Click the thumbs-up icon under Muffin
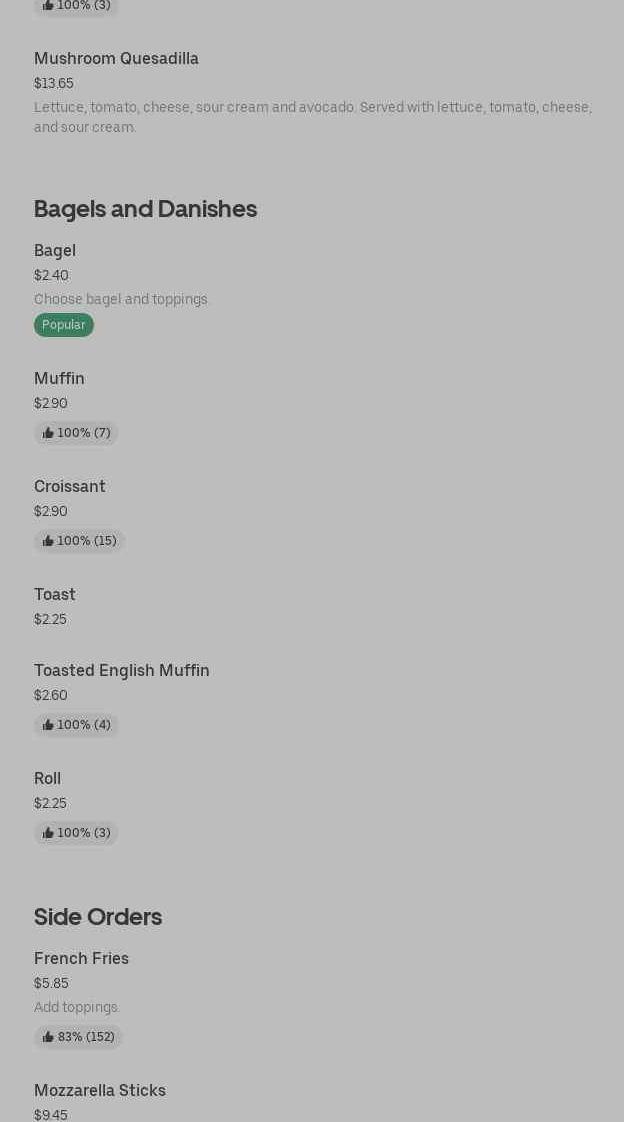 point(48,433)
